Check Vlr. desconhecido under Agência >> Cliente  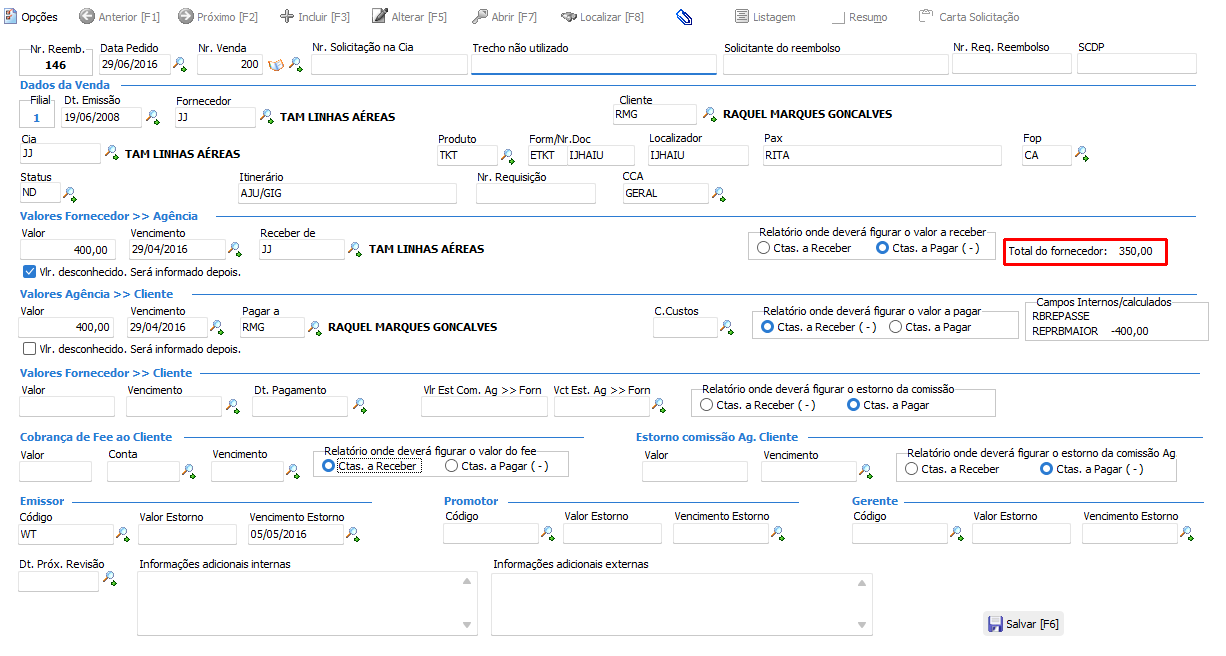(x=29, y=349)
